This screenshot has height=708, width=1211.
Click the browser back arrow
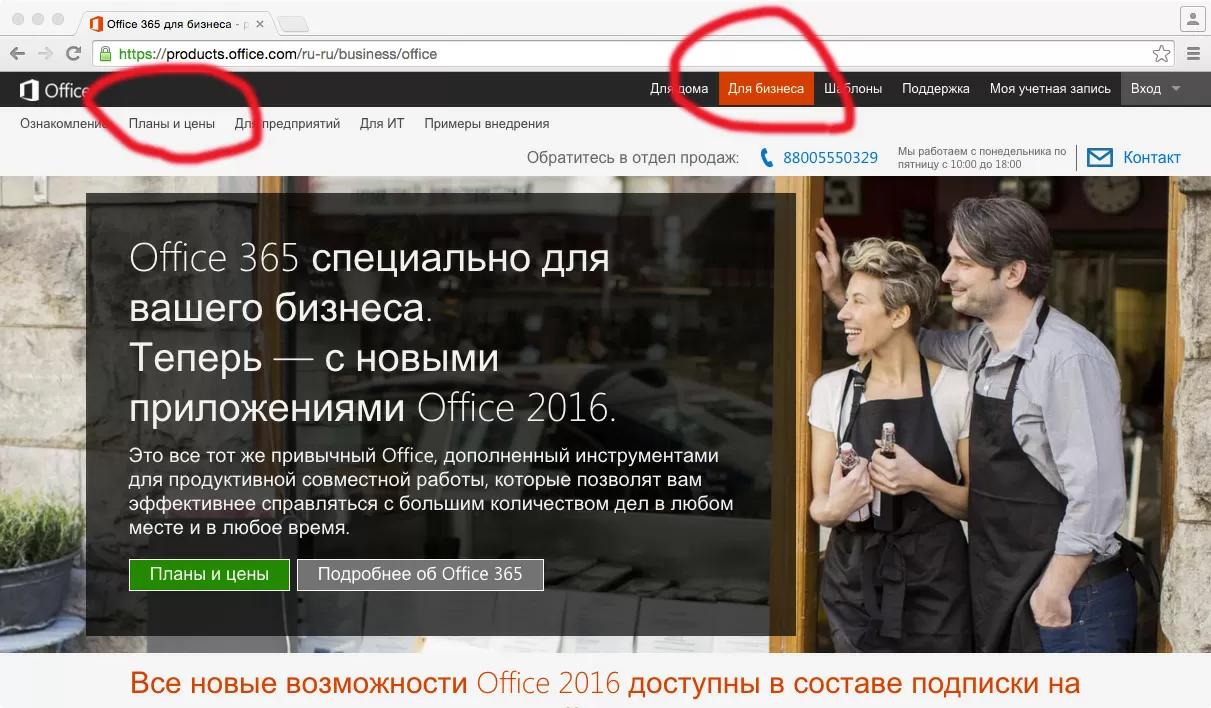pos(19,54)
